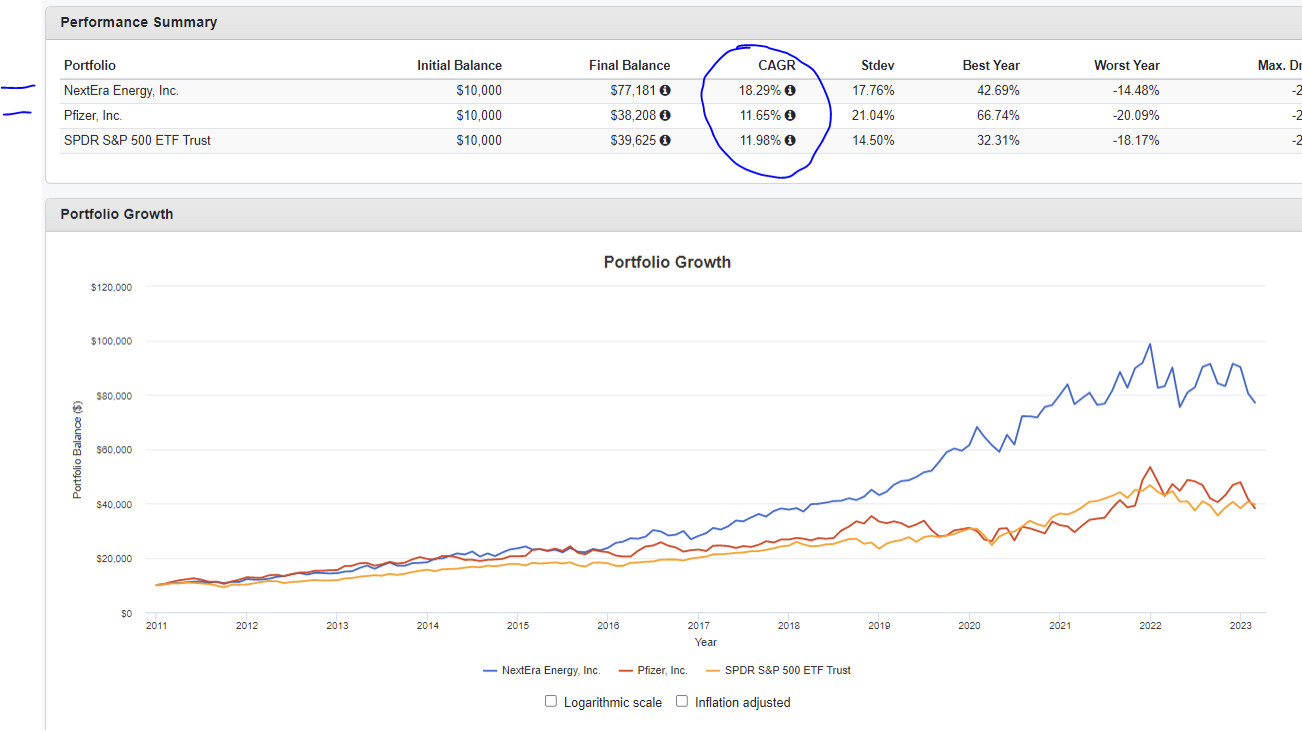
Task: Toggle NextEra Energy series in chart legend
Action: 541,670
